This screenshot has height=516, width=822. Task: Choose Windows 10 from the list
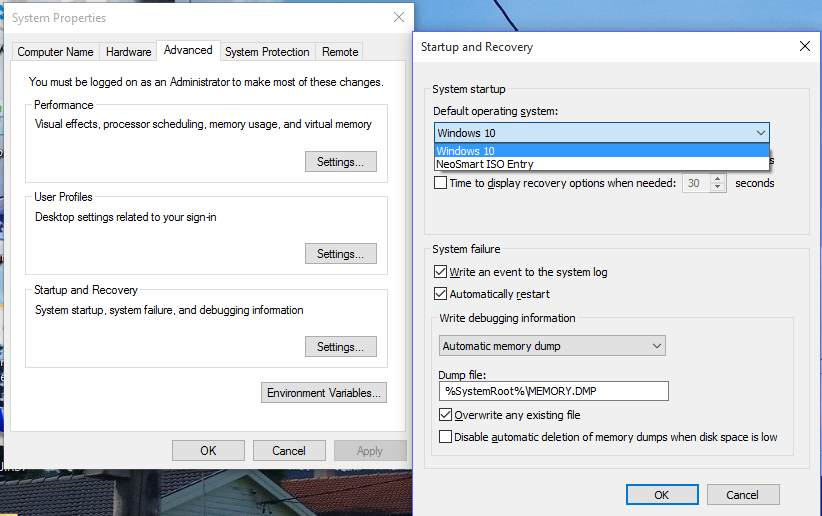[602, 150]
